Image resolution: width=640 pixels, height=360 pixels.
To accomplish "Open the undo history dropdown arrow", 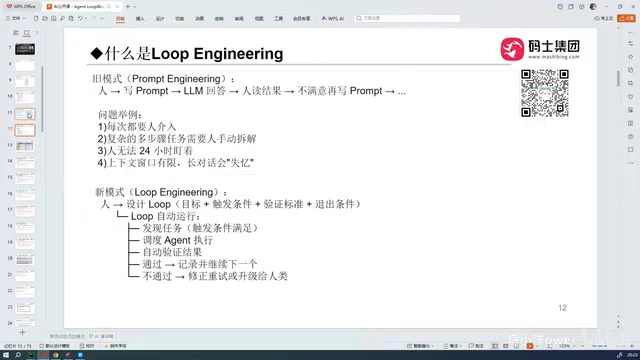I will (85, 18).
